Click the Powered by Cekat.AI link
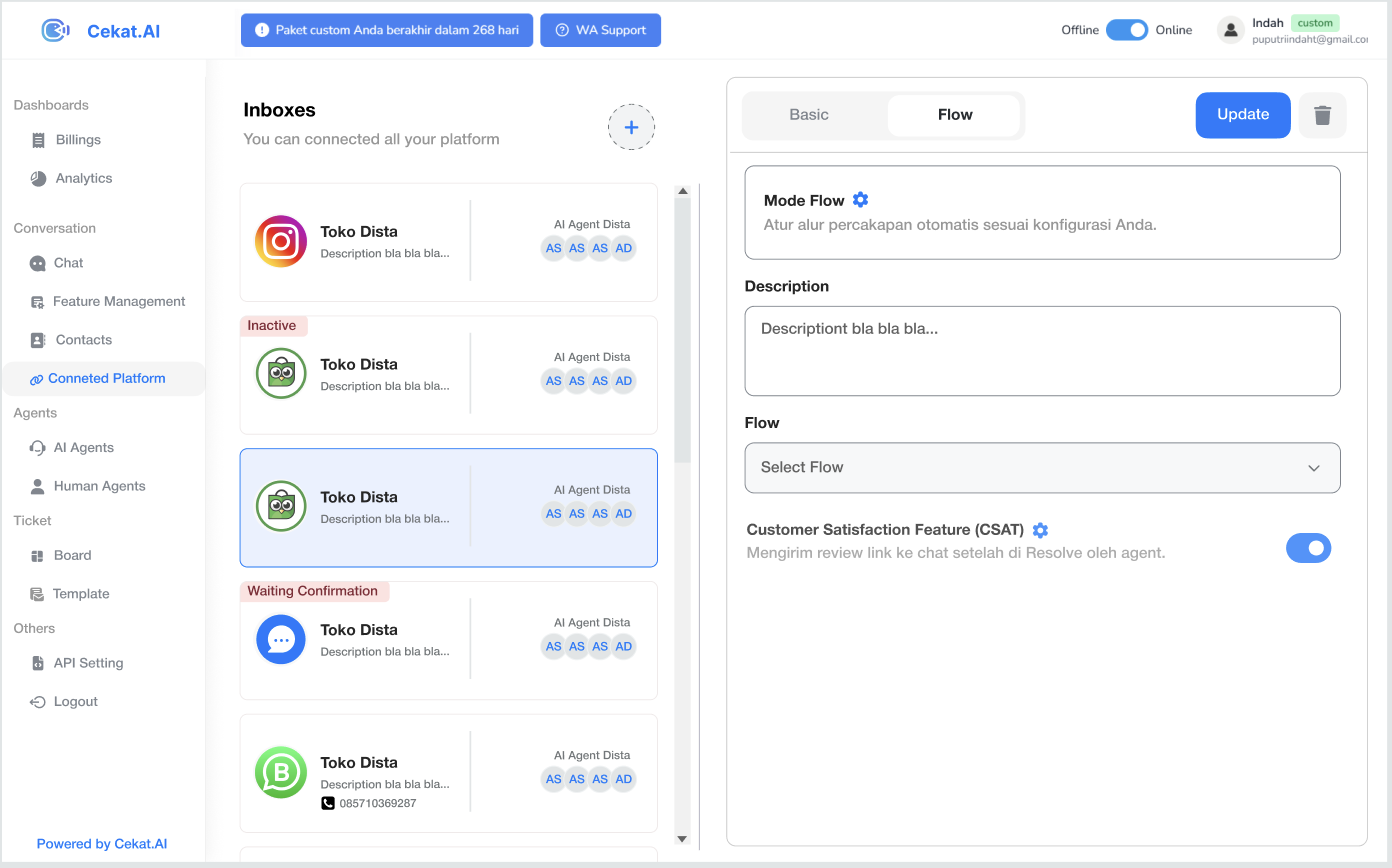This screenshot has height=868, width=1392. click(x=102, y=844)
